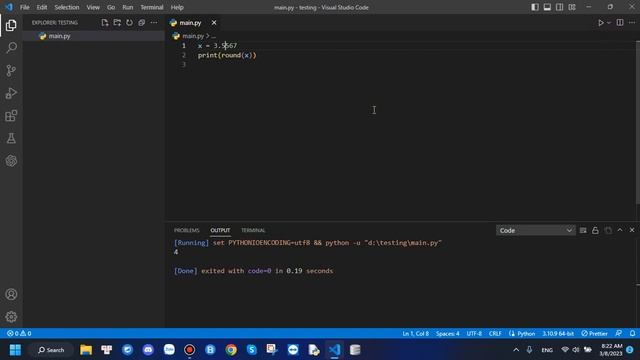This screenshot has height=360, width=640.
Task: Open the Testing flask view
Action: pos(11,138)
